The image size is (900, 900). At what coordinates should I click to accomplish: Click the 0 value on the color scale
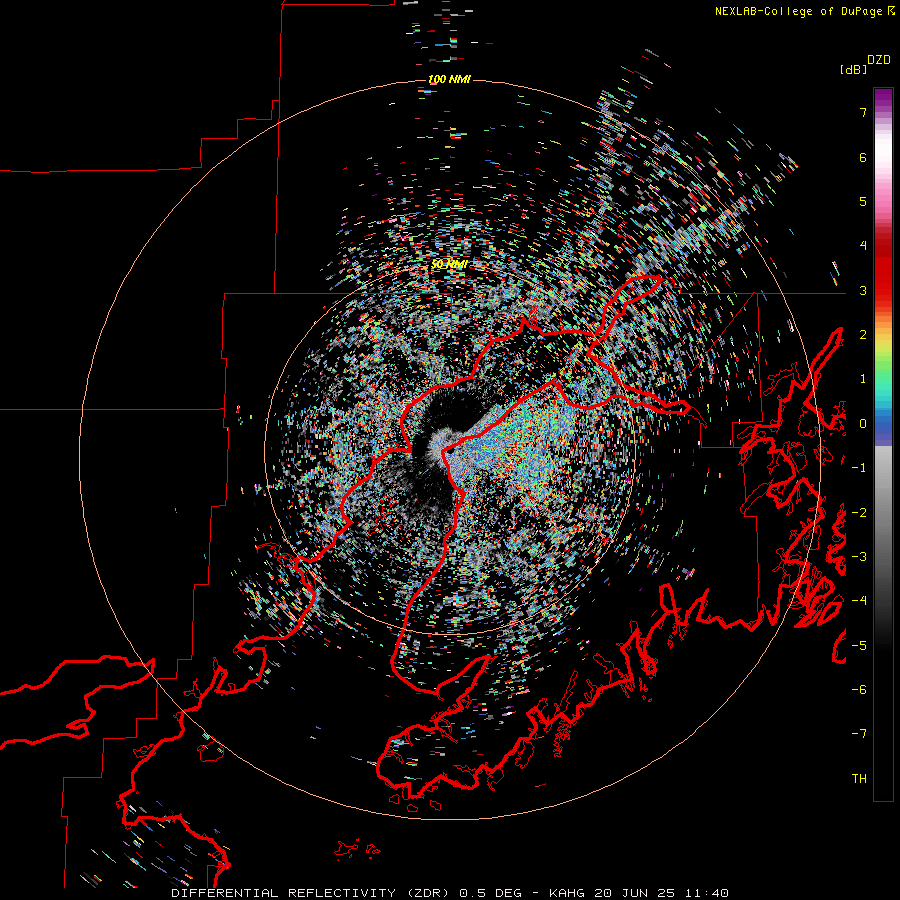(863, 424)
